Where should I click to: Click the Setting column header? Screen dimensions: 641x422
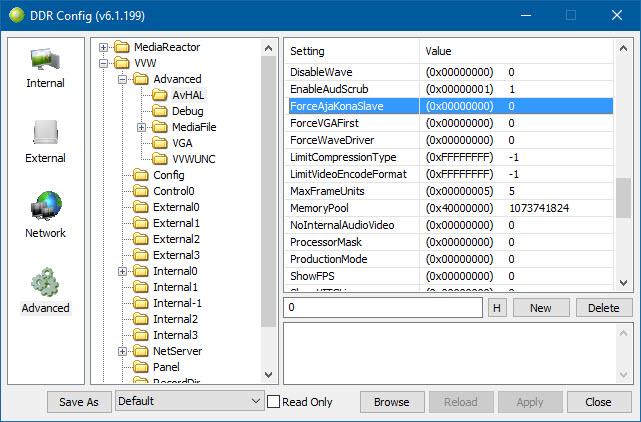pos(352,51)
